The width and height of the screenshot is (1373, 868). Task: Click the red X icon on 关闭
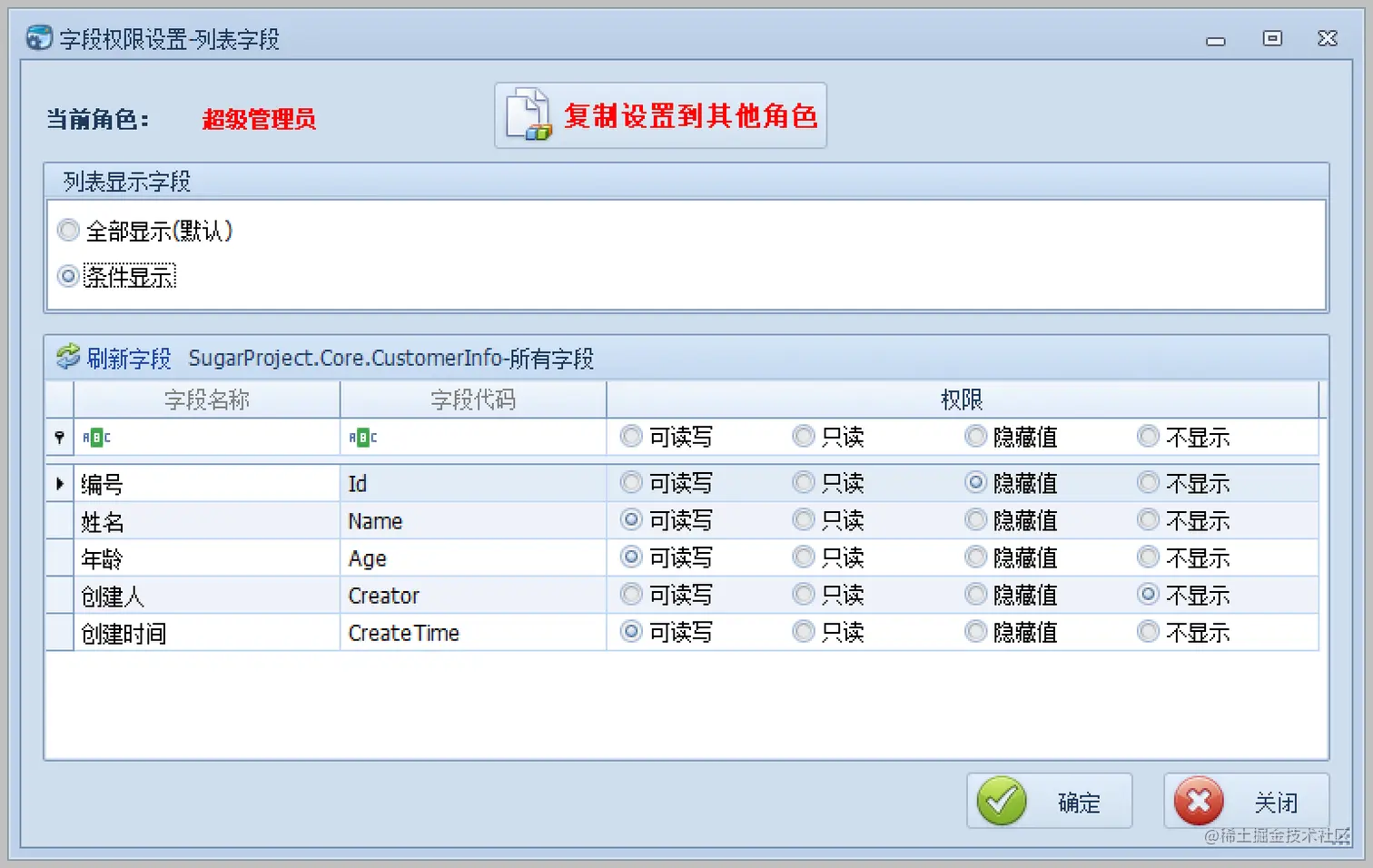[x=1199, y=801]
